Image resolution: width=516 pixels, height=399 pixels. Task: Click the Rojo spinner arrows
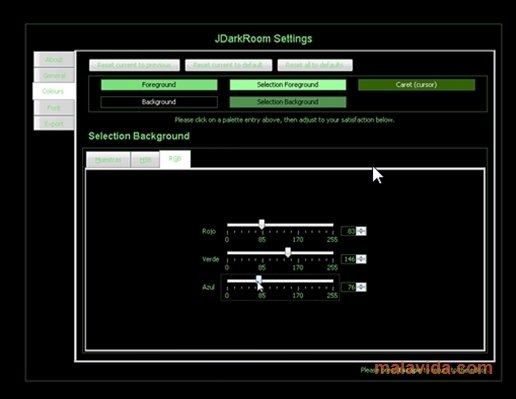click(361, 231)
